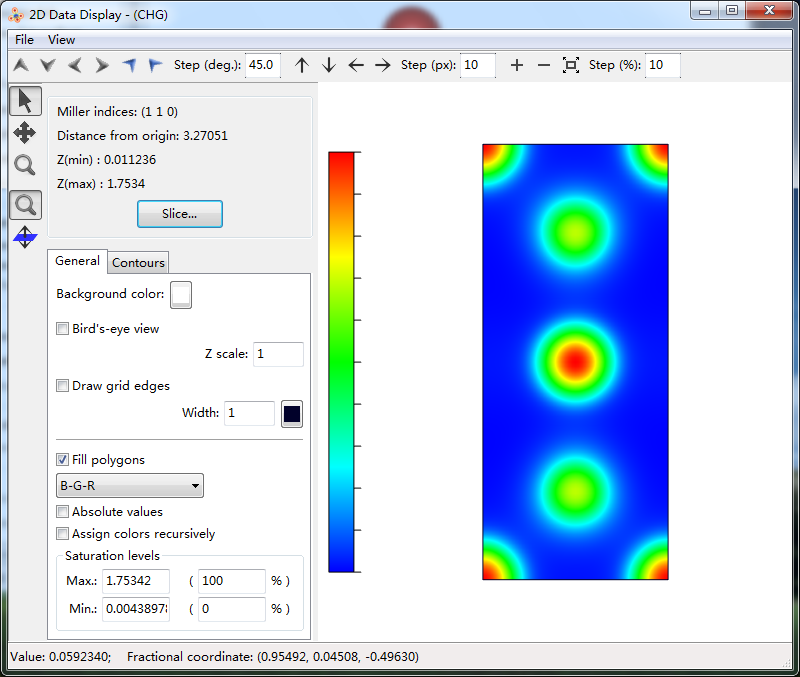This screenshot has height=677, width=800.
Task: Open the File menu
Action: click(x=24, y=40)
